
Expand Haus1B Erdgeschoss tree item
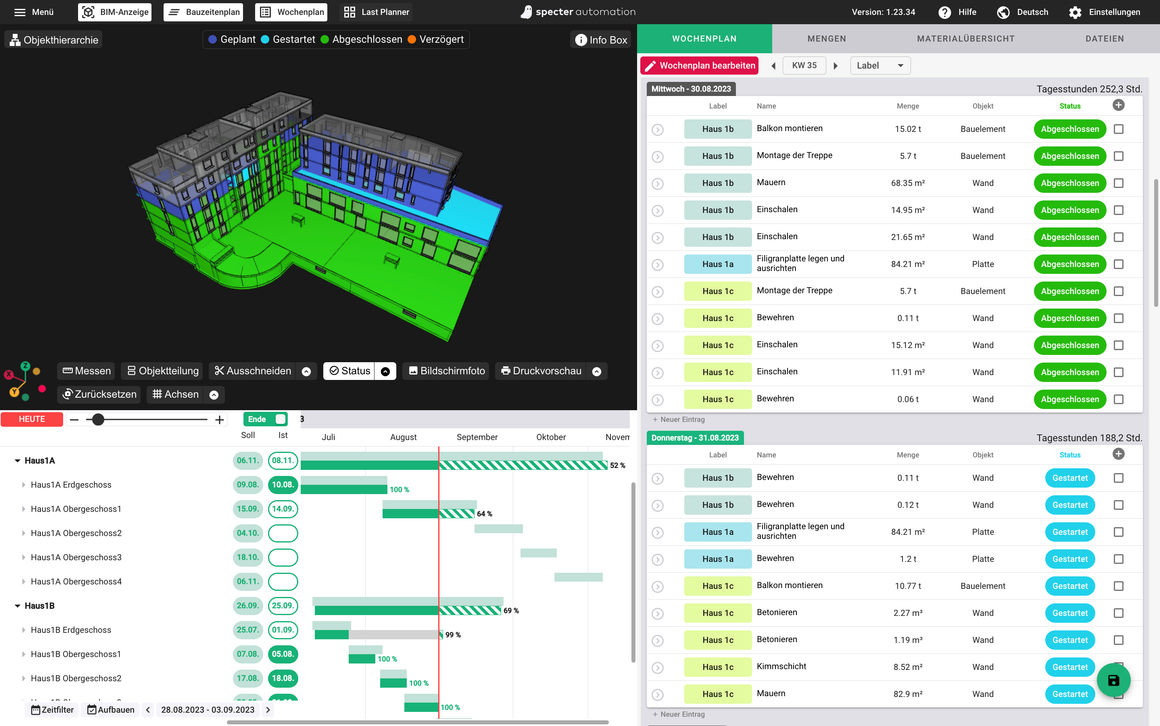click(x=24, y=630)
